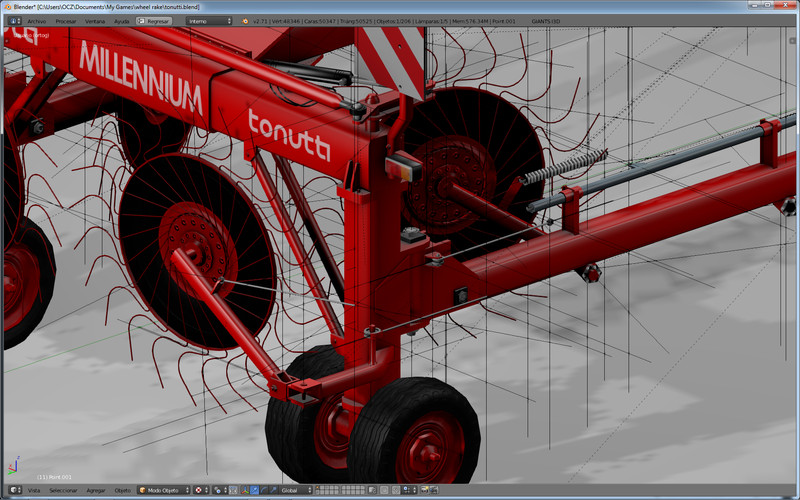800x500 pixels.
Task: Select the scale manipulator icon
Action: 273,491
